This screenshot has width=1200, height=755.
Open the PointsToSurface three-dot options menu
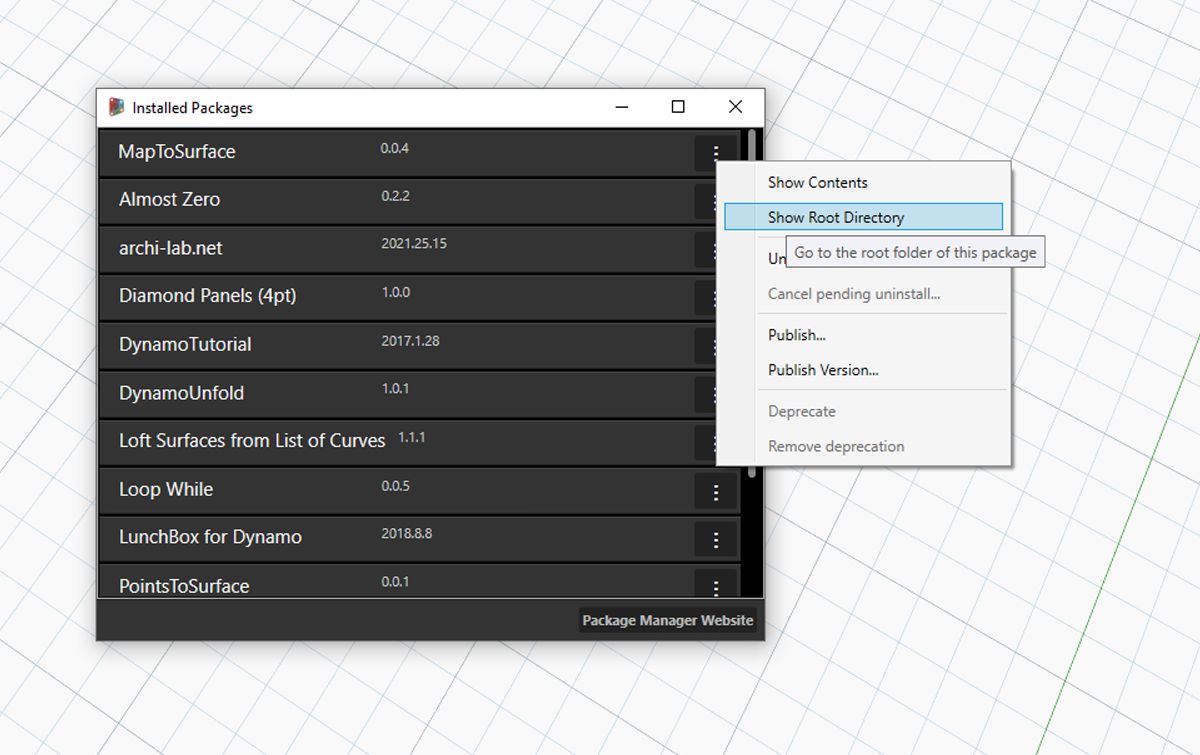716,586
